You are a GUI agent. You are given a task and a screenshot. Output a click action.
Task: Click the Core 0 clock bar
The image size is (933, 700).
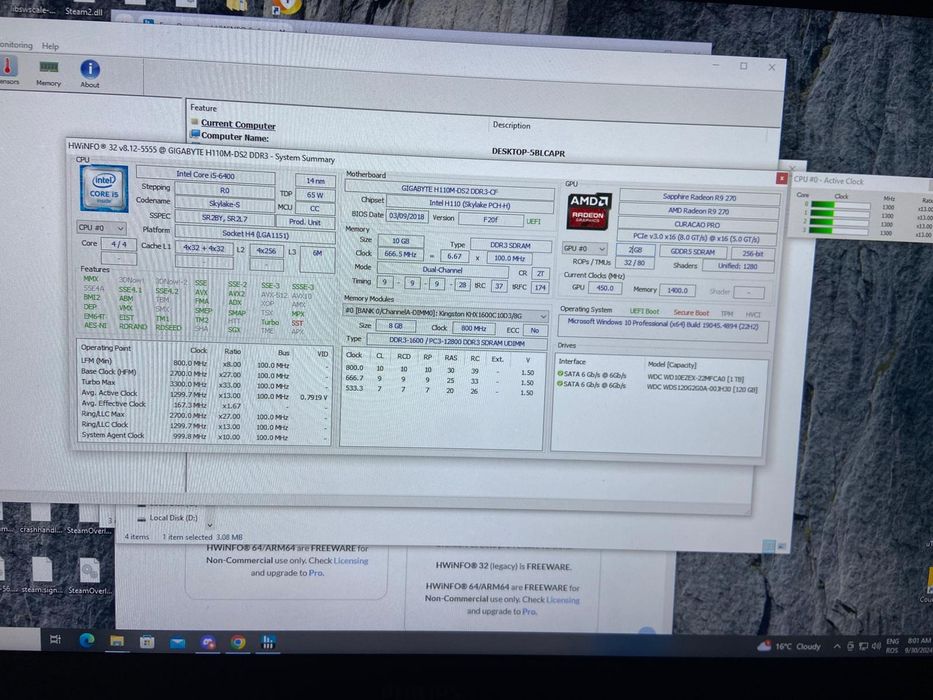(x=840, y=205)
